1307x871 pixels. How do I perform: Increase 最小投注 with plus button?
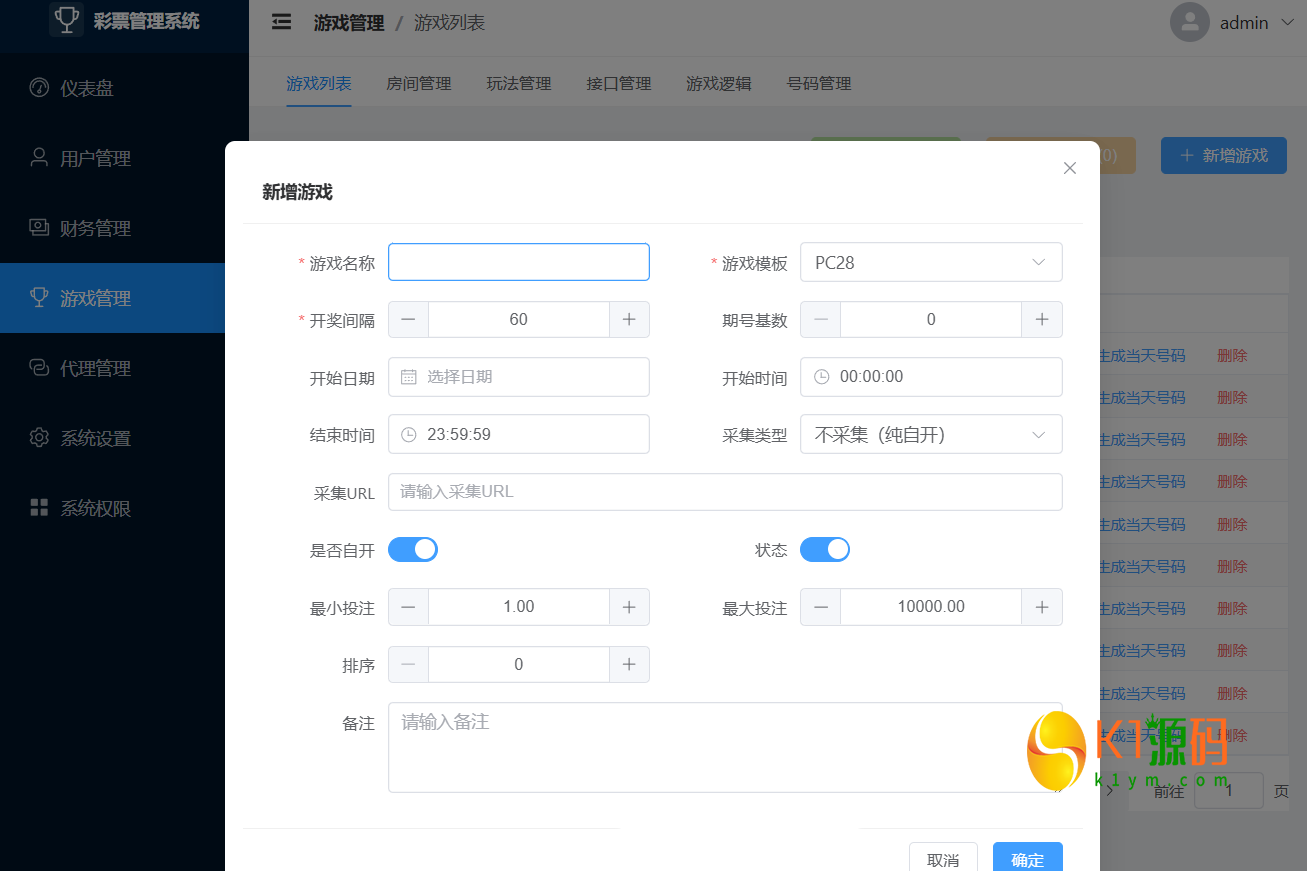coord(629,607)
